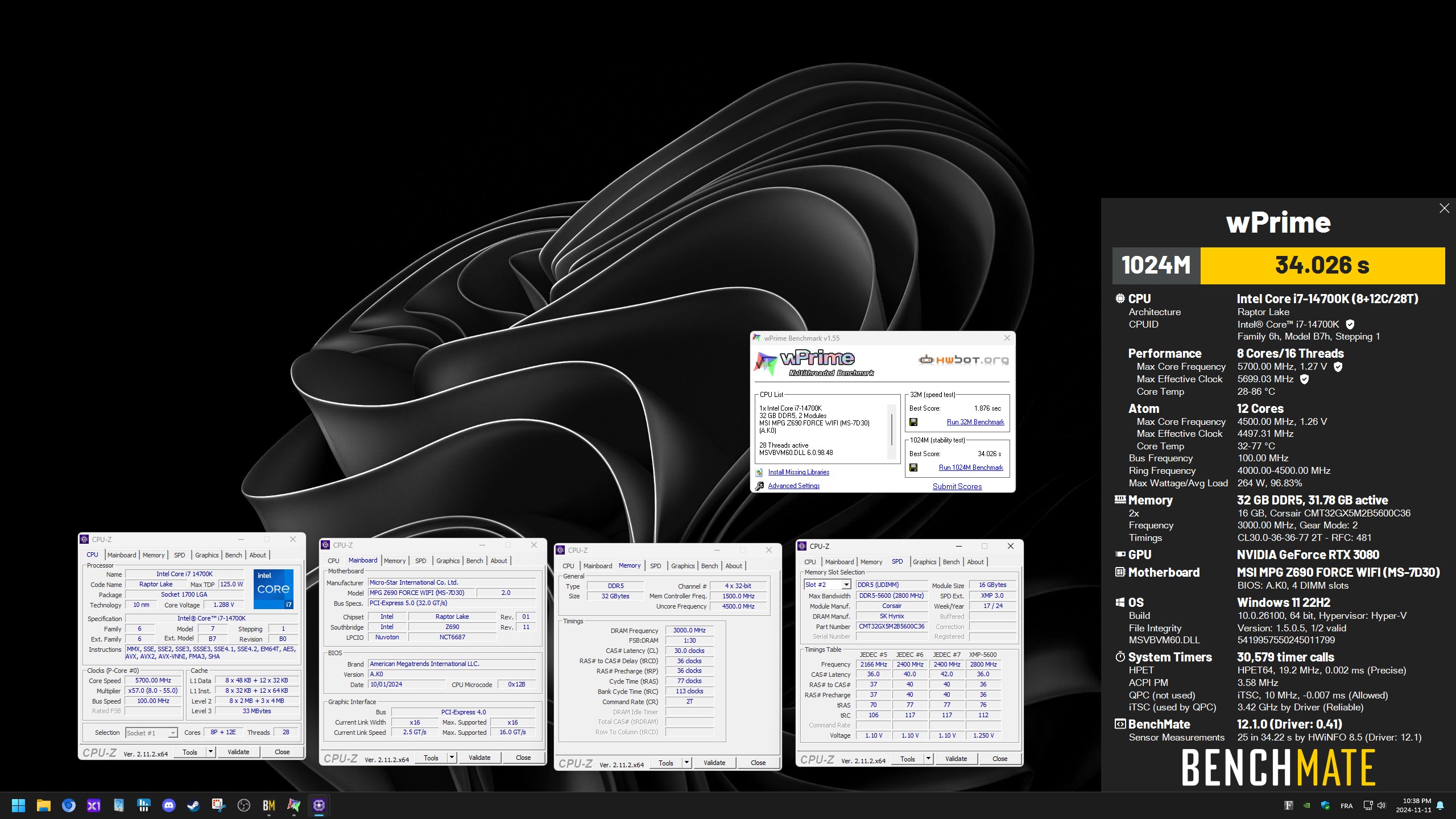Click Validate in CPU-Z Memory window
The height and width of the screenshot is (819, 1456).
tap(714, 763)
